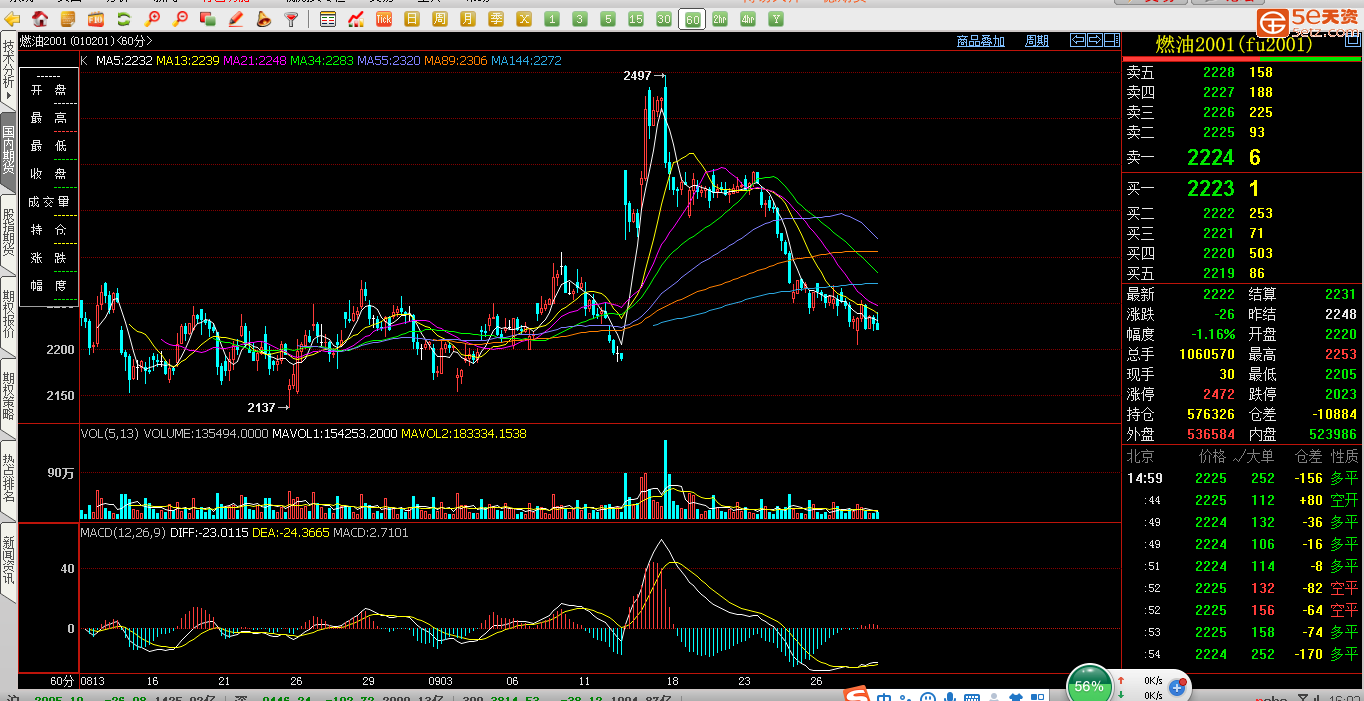Switch to the 1-minute period button
The height and width of the screenshot is (701, 1364).
coord(552,19)
